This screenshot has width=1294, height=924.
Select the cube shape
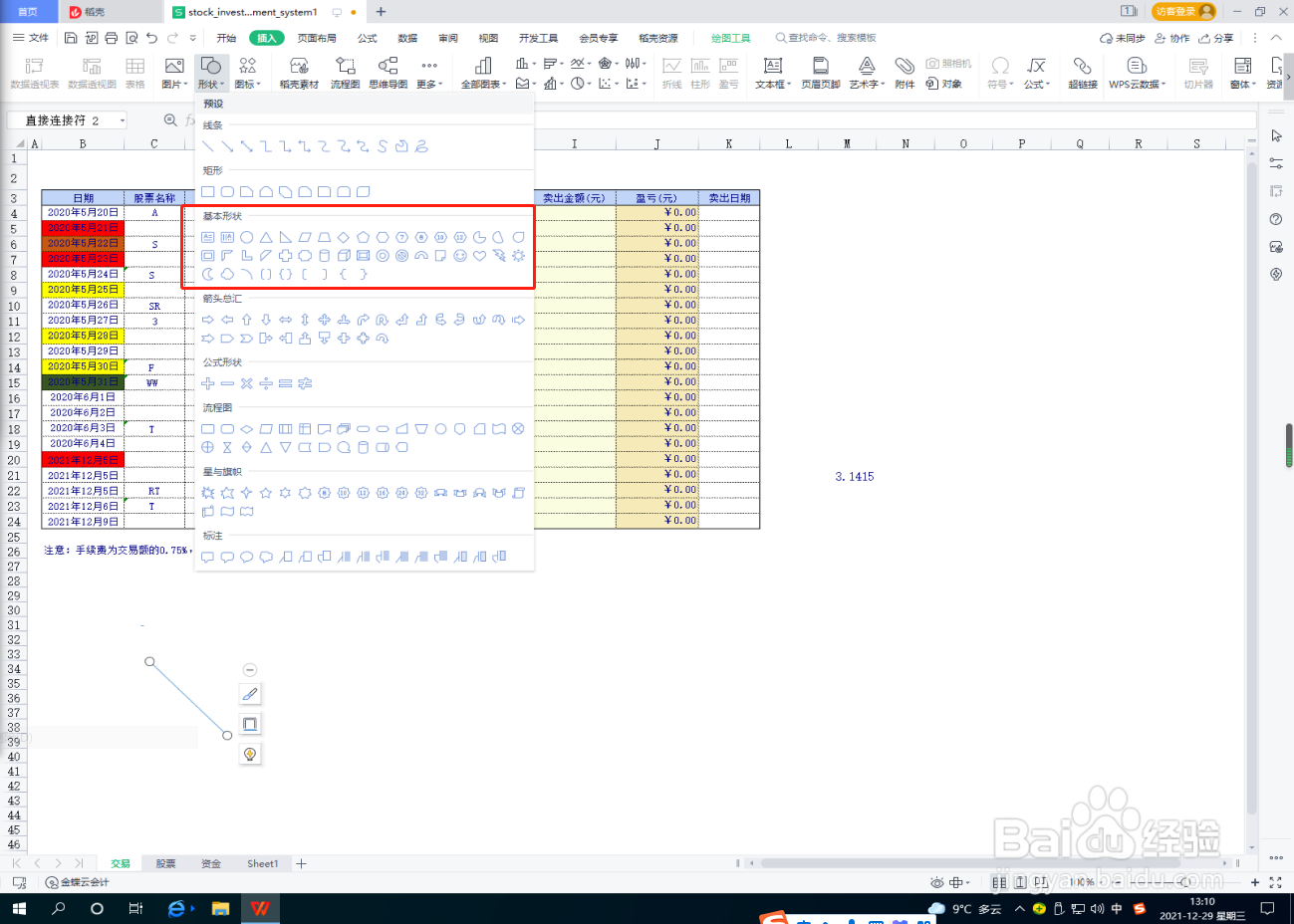tap(344, 256)
